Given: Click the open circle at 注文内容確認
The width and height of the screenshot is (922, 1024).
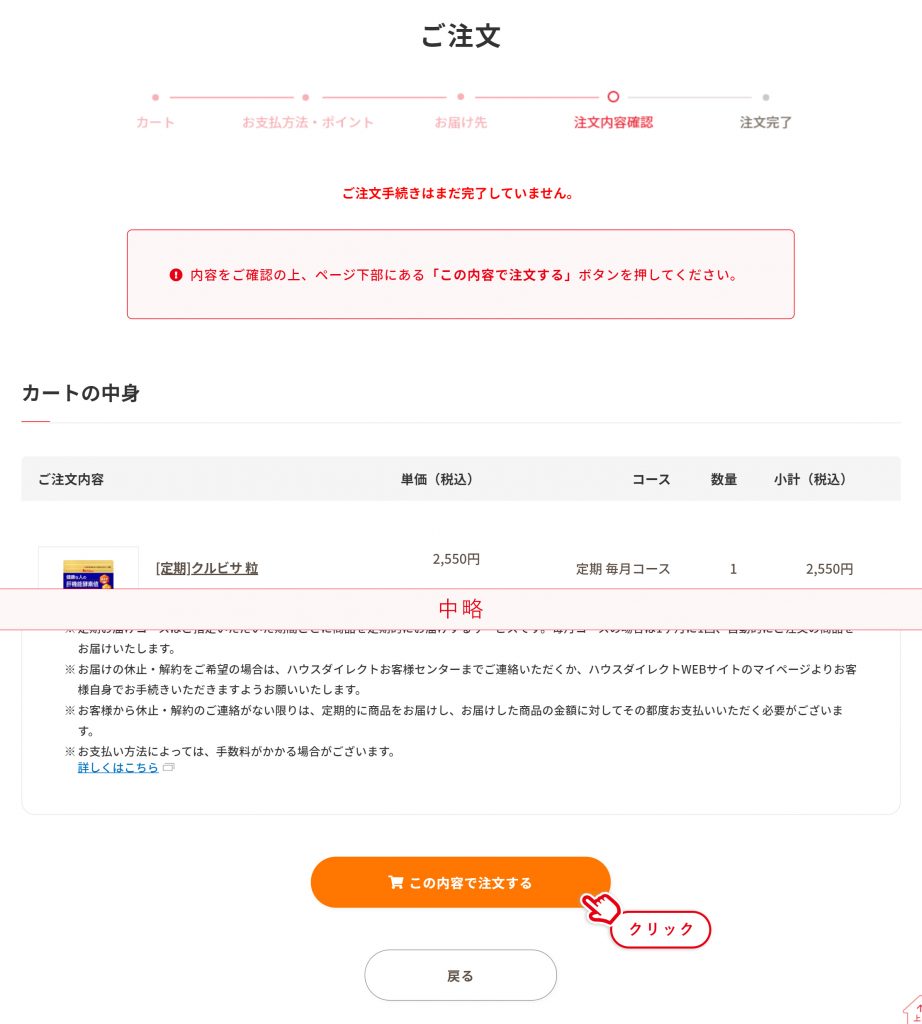Looking at the screenshot, I should 613,97.
